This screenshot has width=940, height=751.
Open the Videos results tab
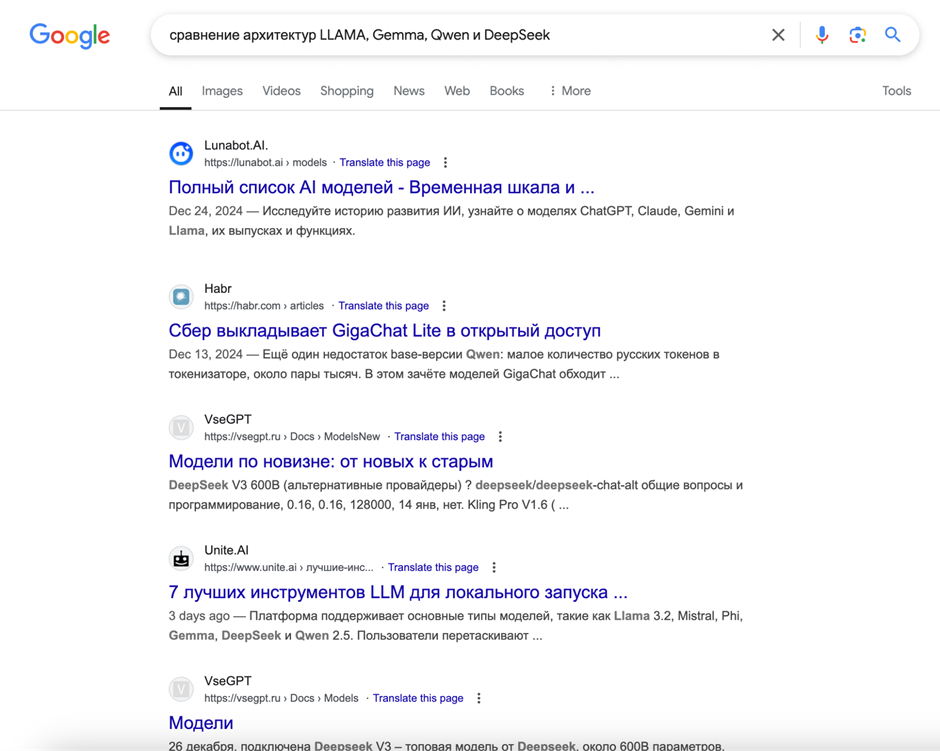click(x=281, y=91)
